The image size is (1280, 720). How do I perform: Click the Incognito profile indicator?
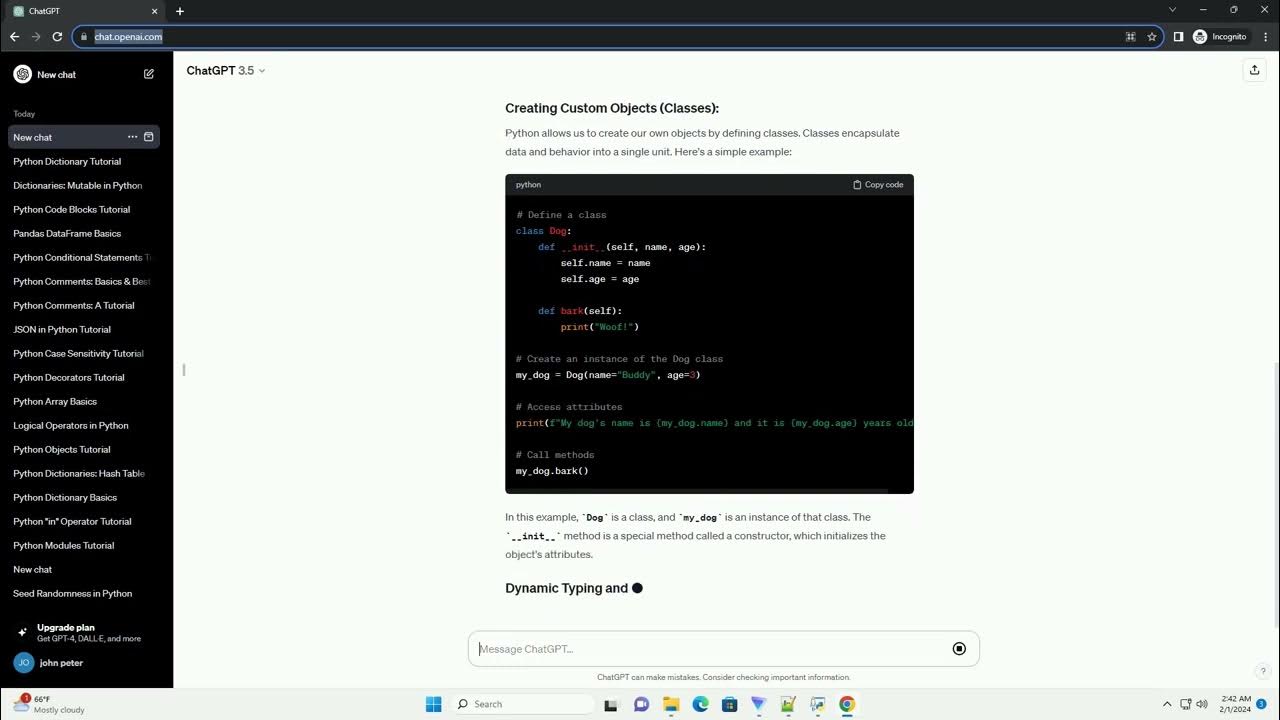(x=1219, y=37)
